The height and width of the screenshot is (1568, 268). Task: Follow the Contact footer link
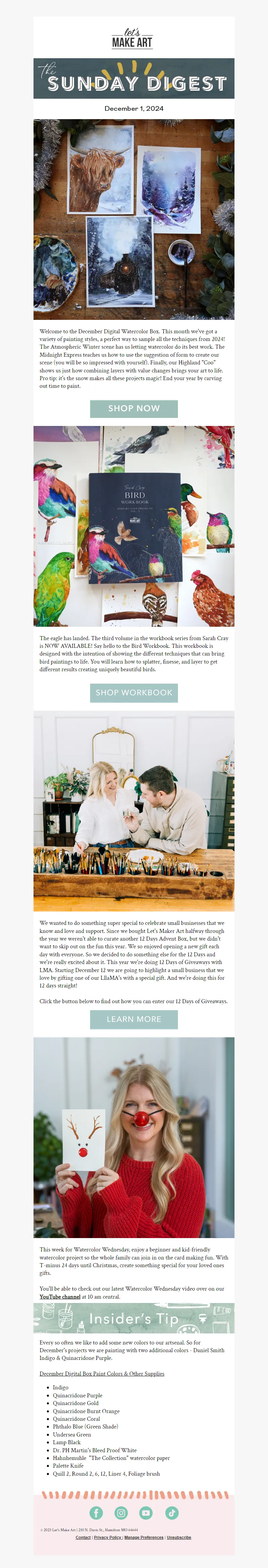click(x=83, y=1537)
